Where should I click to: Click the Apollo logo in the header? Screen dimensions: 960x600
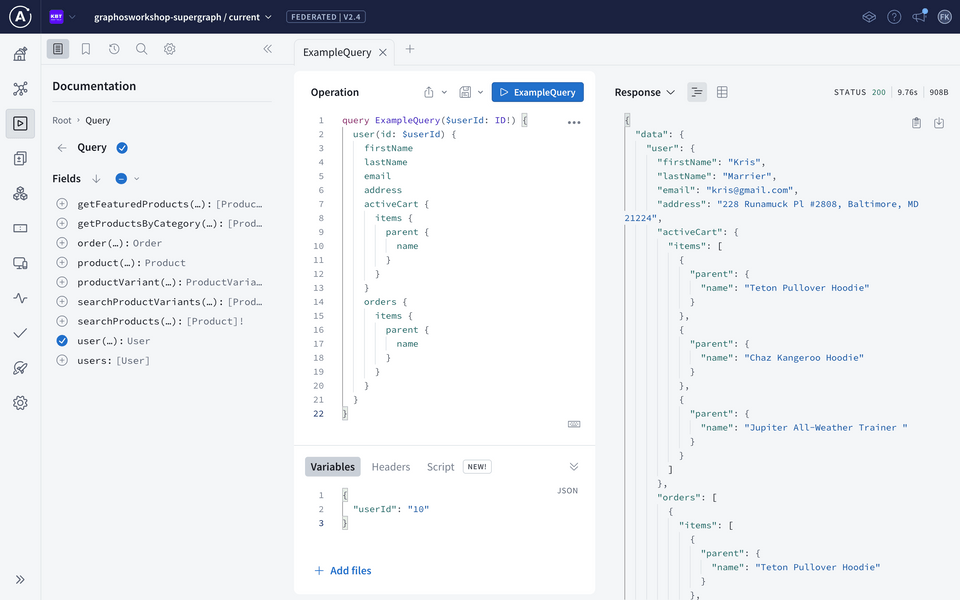[x=20, y=17]
